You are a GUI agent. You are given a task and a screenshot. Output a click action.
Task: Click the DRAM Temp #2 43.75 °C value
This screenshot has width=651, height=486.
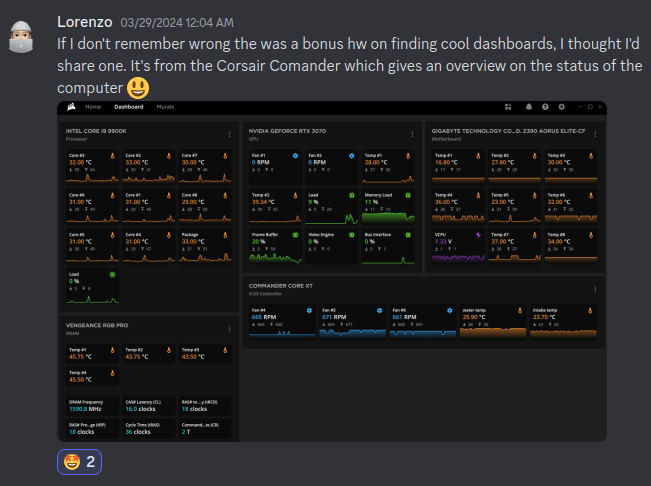click(137, 357)
